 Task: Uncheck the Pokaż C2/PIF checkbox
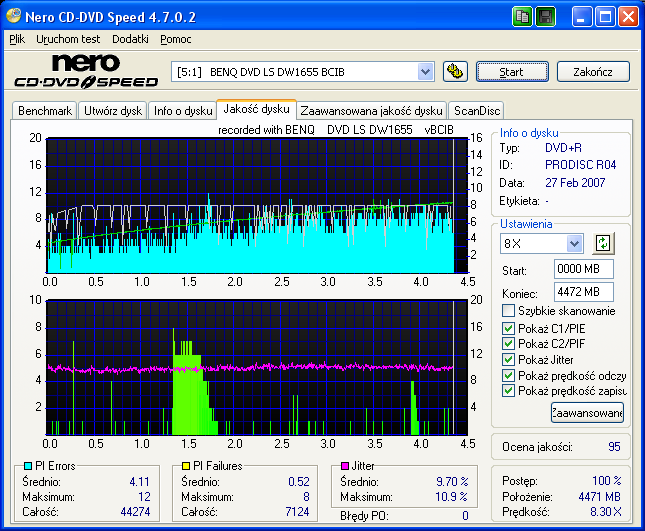[508, 343]
